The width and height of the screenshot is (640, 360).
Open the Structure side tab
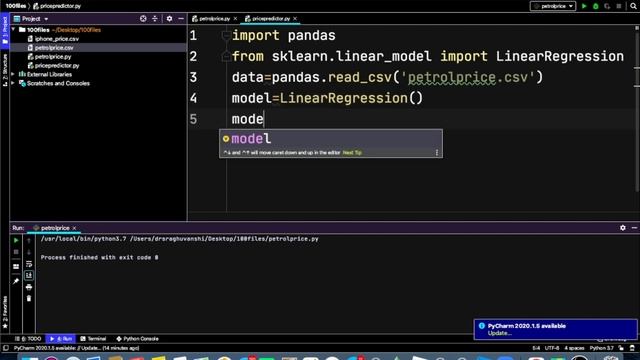tap(5, 69)
